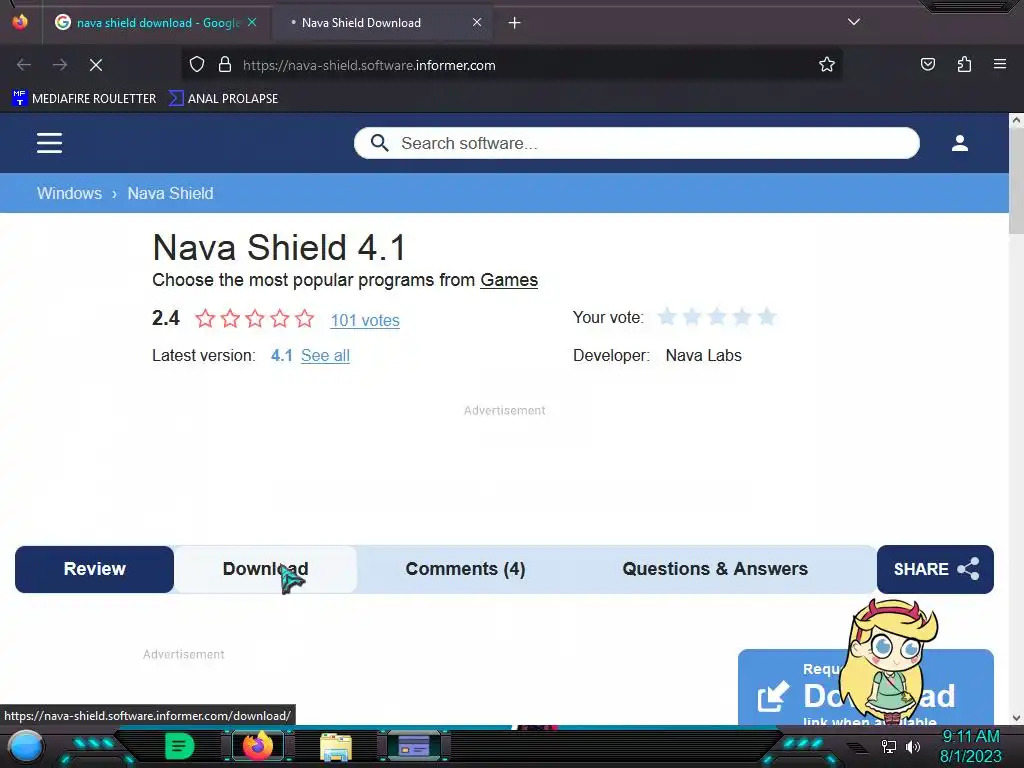Viewport: 1024px width, 768px height.
Task: Close the Nava Shield Download tab
Action: click(x=477, y=22)
